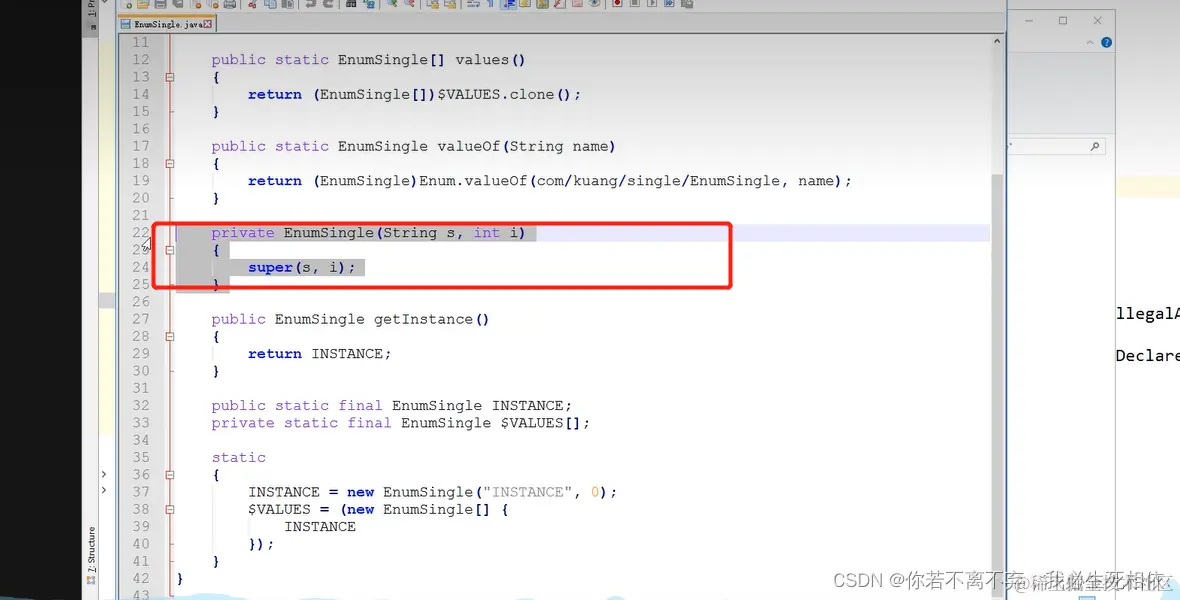
Task: Collapse the $VALUES array fold at line 38
Action: coord(170,510)
